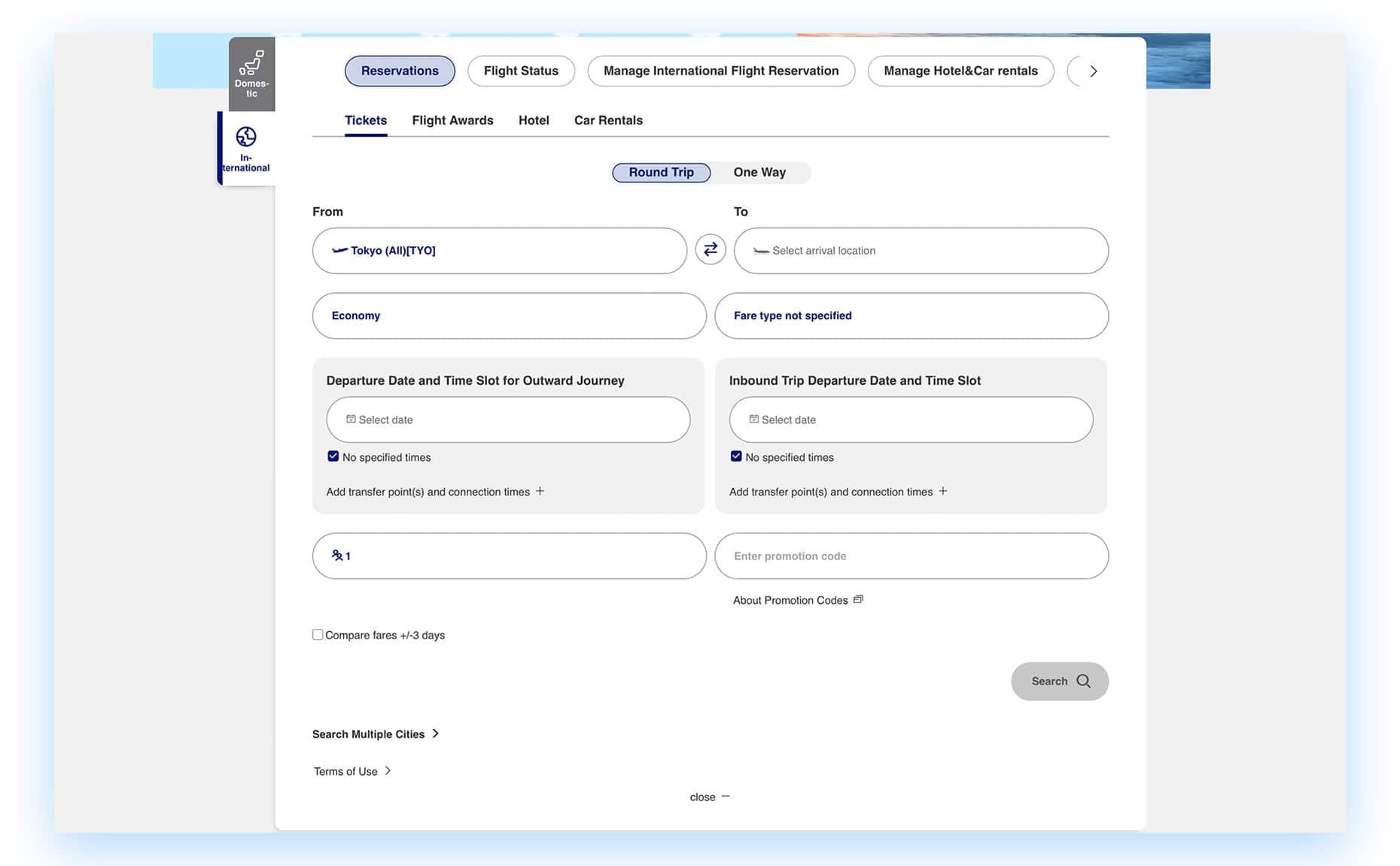This screenshot has width=1400, height=866.
Task: Click the swap departure and arrival icon
Action: pyautogui.click(x=710, y=249)
